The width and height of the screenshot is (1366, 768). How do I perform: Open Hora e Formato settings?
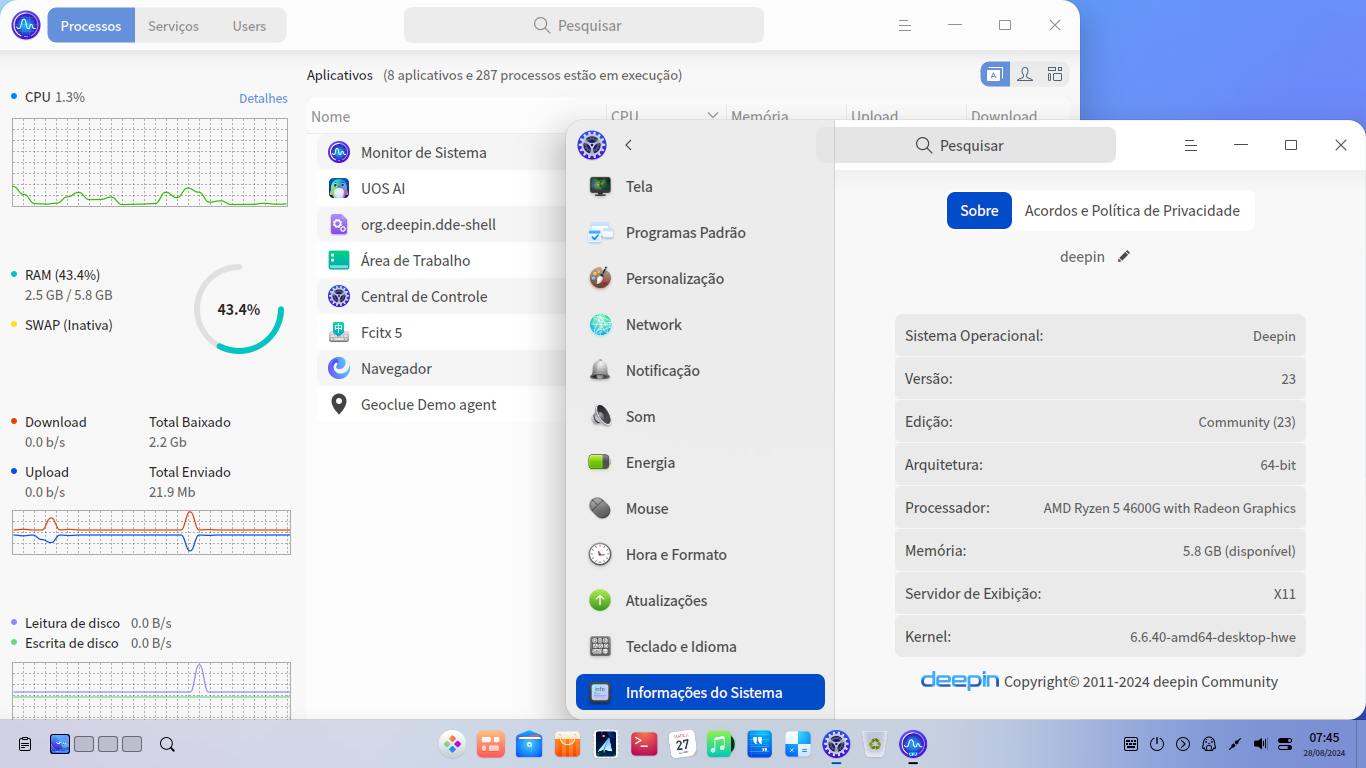pyautogui.click(x=700, y=555)
